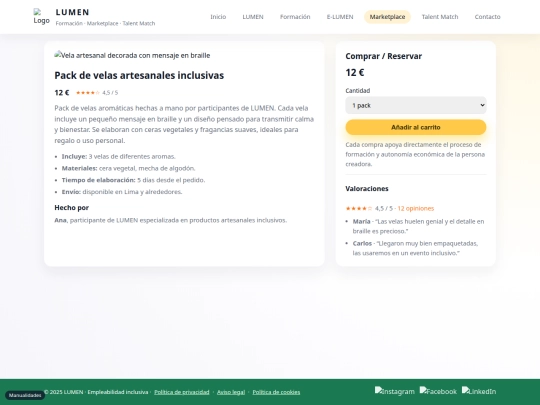Screen dimensions: 540x405
Task: Click the 12 € price in purchase panel
Action: 355,73
